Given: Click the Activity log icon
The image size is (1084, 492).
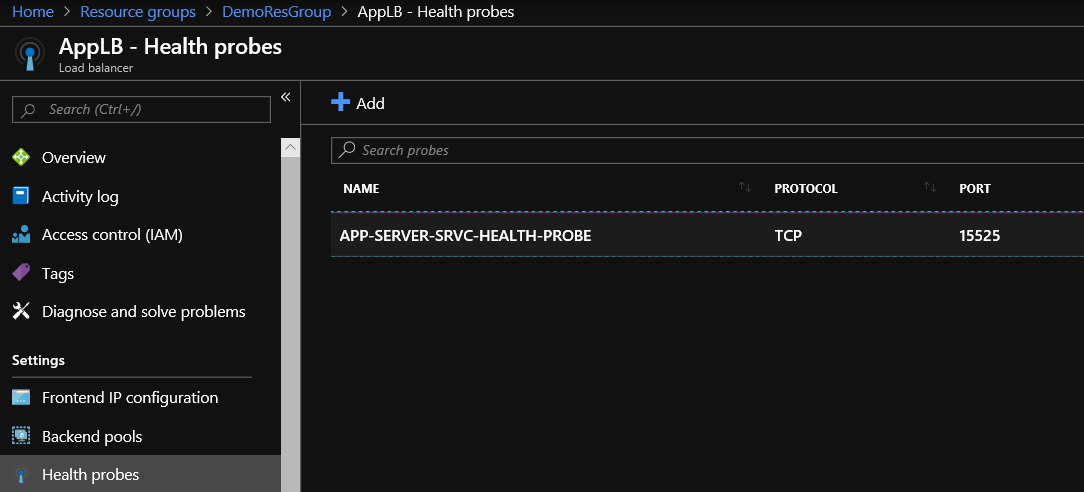Looking at the screenshot, I should [x=21, y=196].
